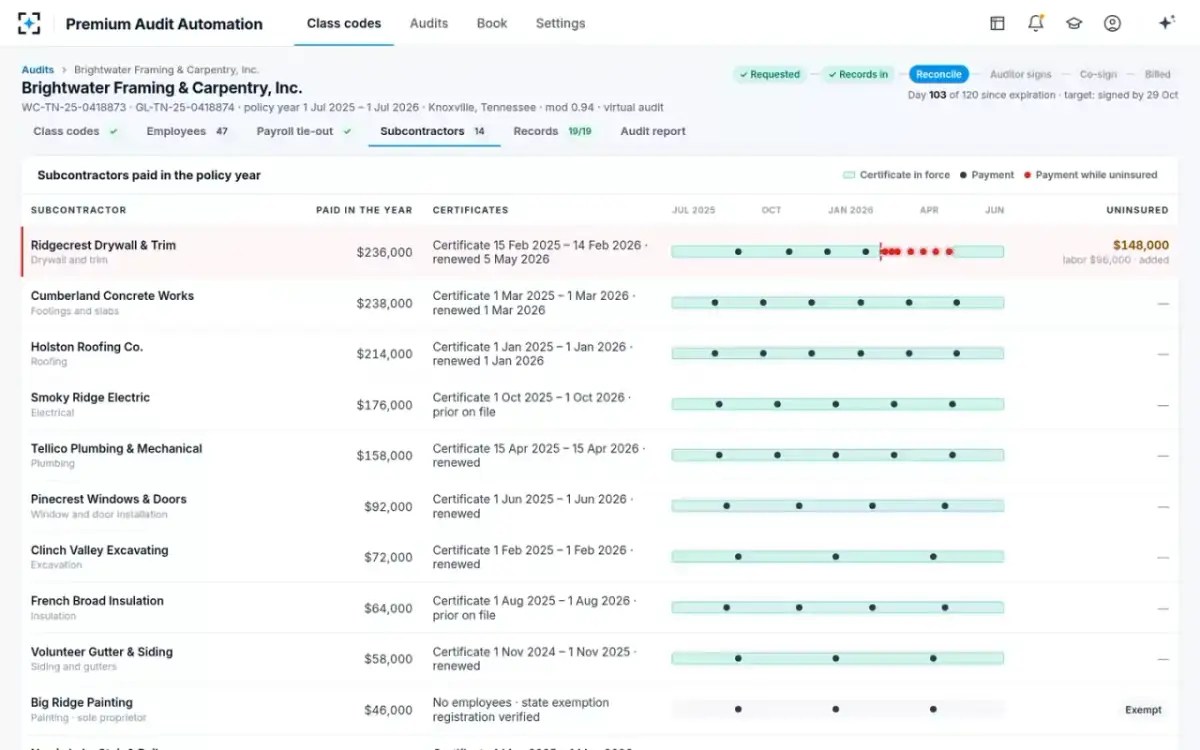The height and width of the screenshot is (750, 1200).
Task: Launch the sparkle AI assistant icon
Action: (1165, 23)
